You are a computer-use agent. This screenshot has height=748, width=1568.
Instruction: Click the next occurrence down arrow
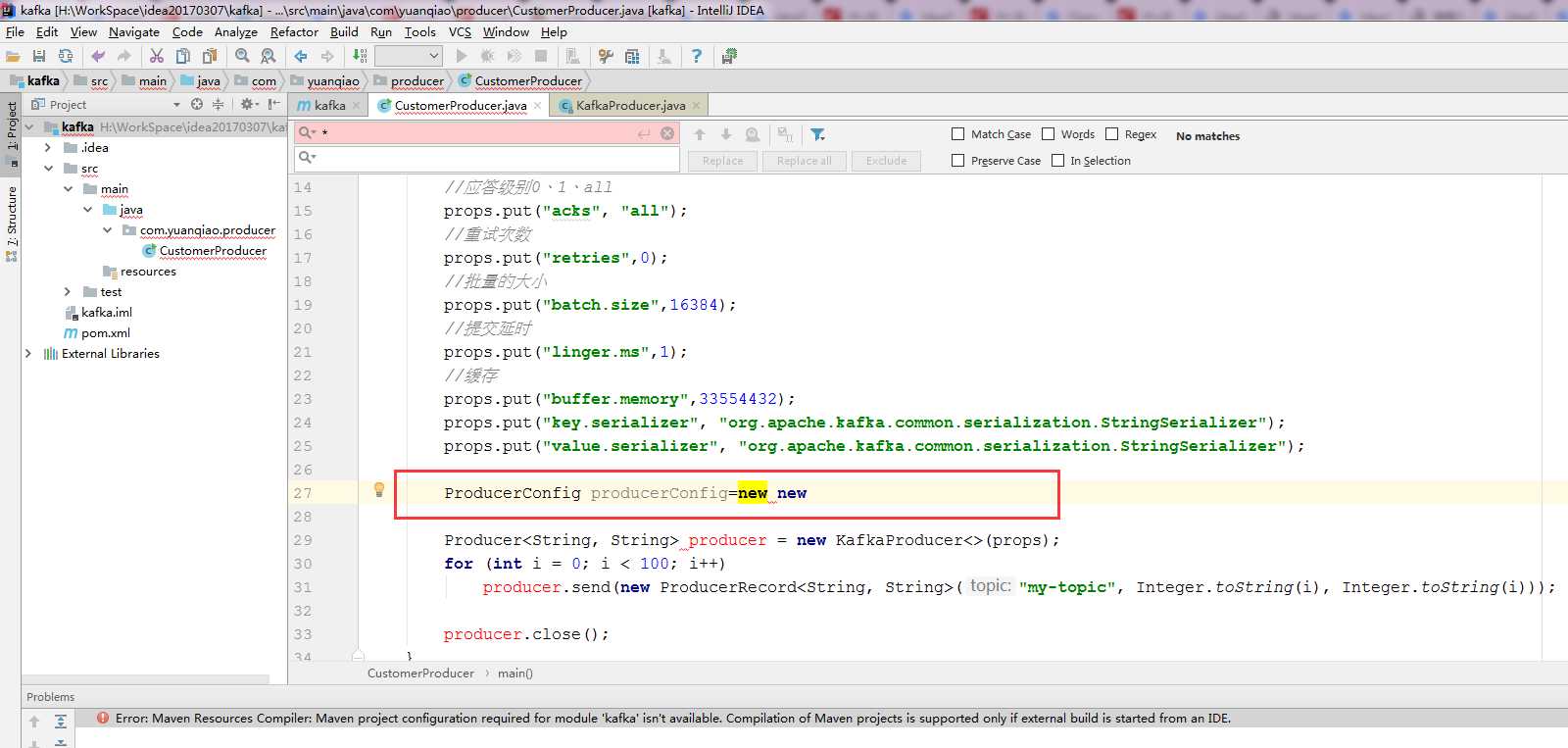coord(726,134)
